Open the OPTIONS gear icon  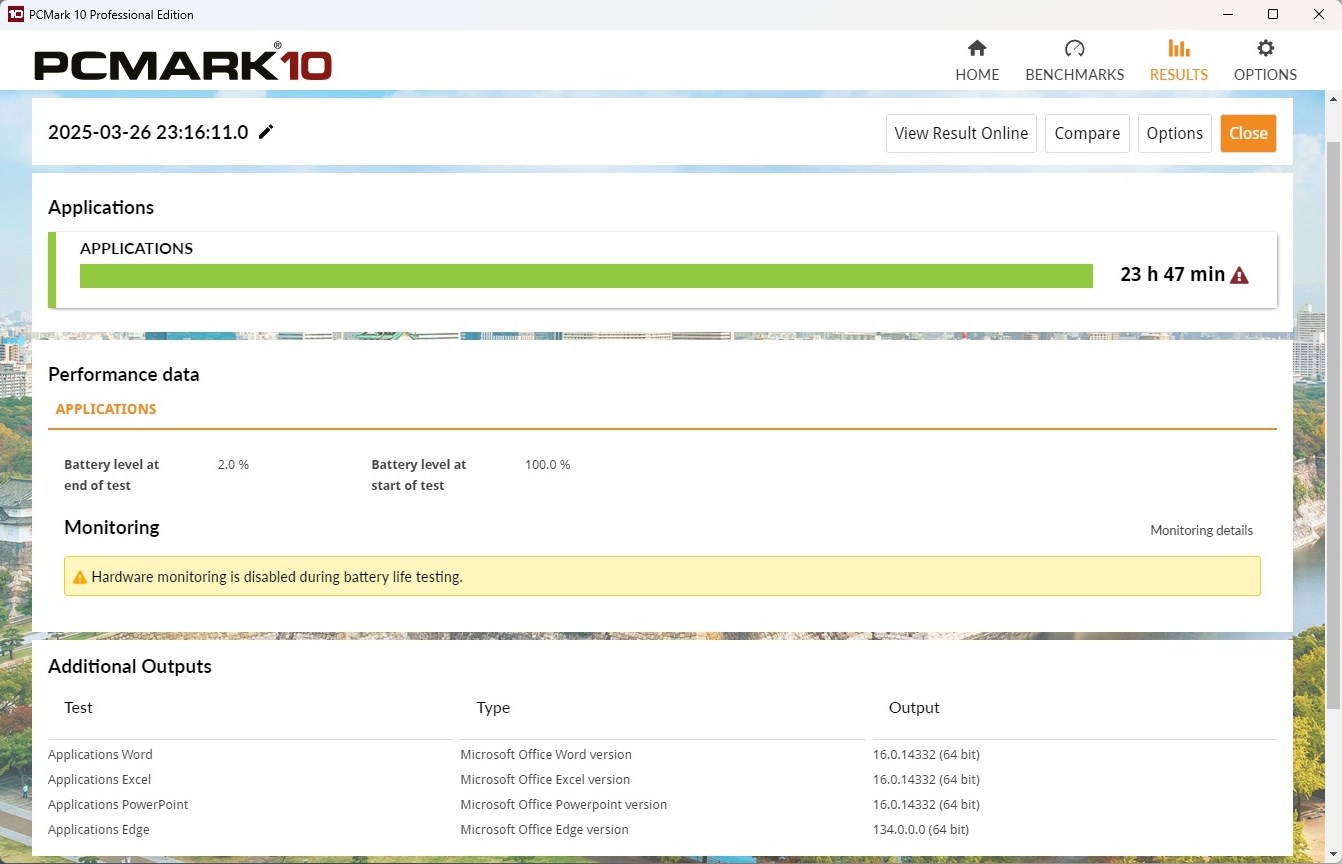(1265, 48)
